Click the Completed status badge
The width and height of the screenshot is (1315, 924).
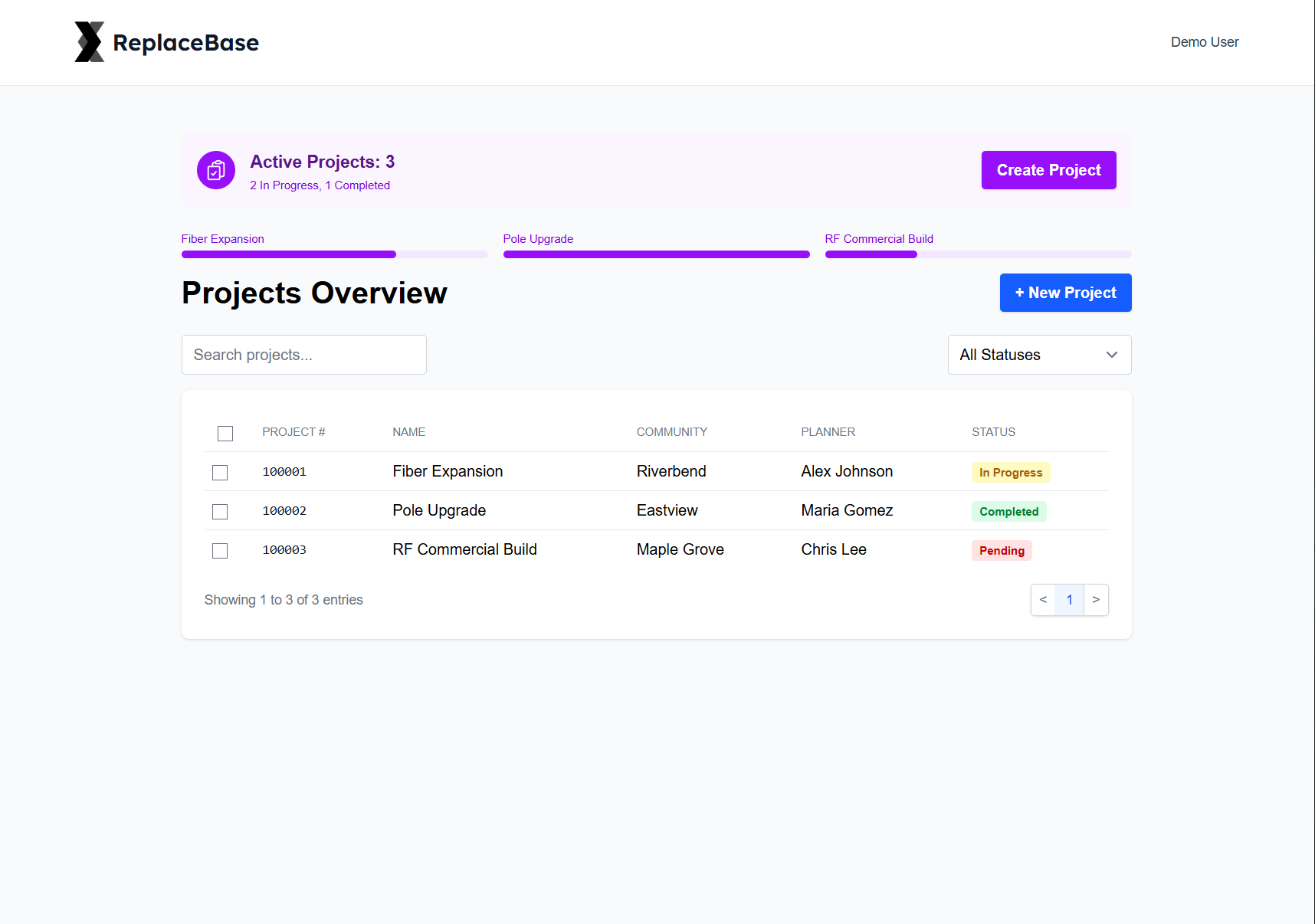tap(1008, 511)
